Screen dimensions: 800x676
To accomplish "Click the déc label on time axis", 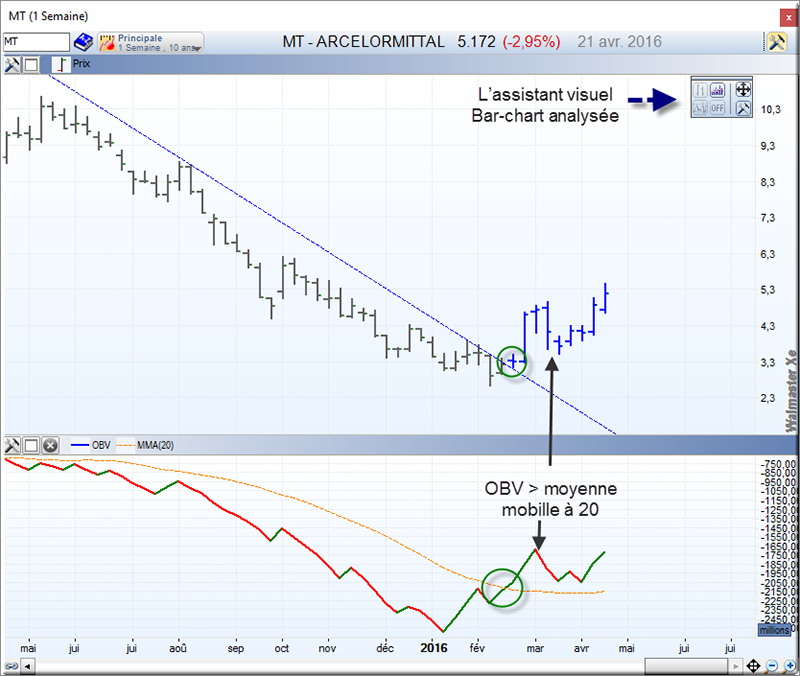I will point(385,648).
